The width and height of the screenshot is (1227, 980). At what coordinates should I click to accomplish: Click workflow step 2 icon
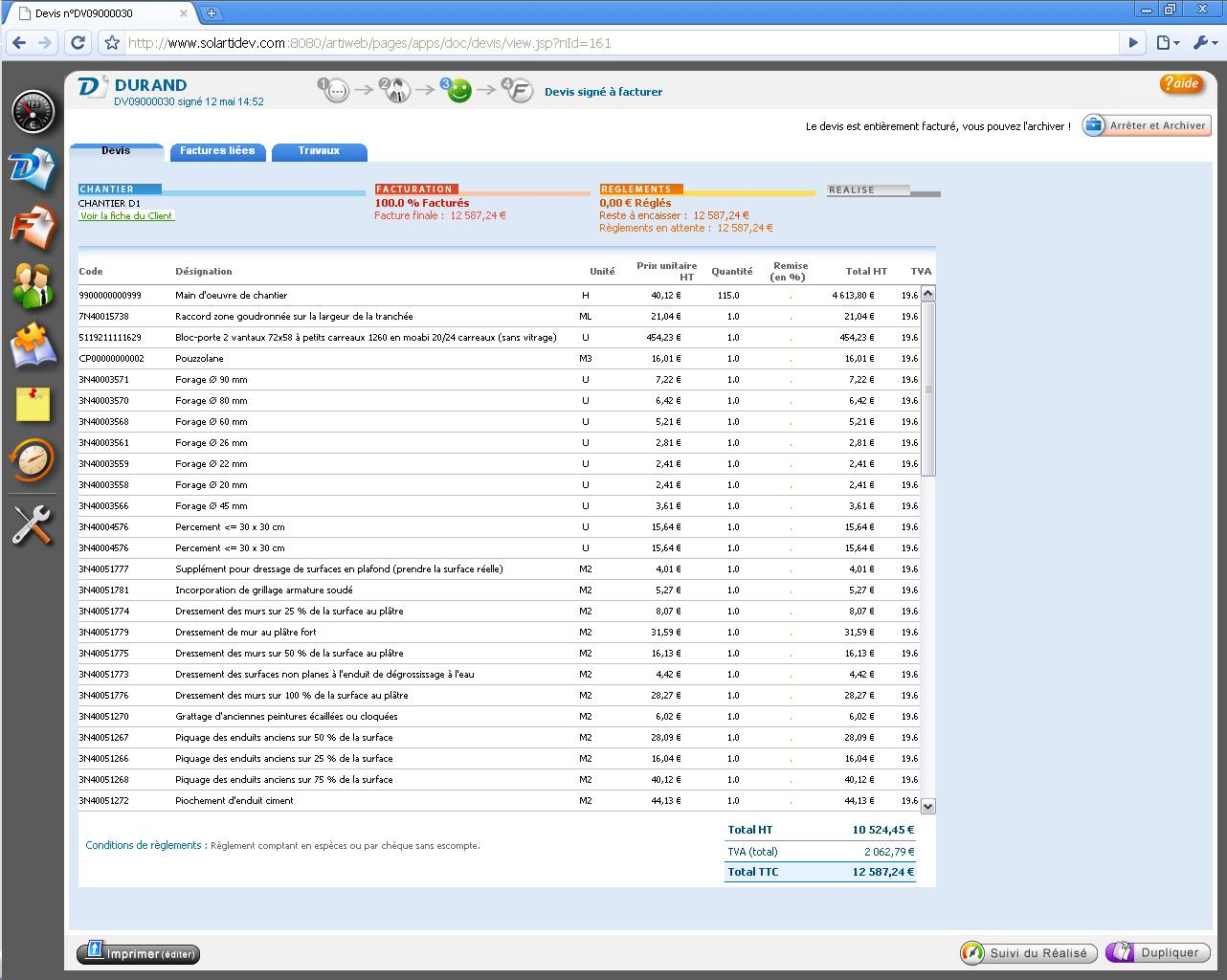click(395, 90)
